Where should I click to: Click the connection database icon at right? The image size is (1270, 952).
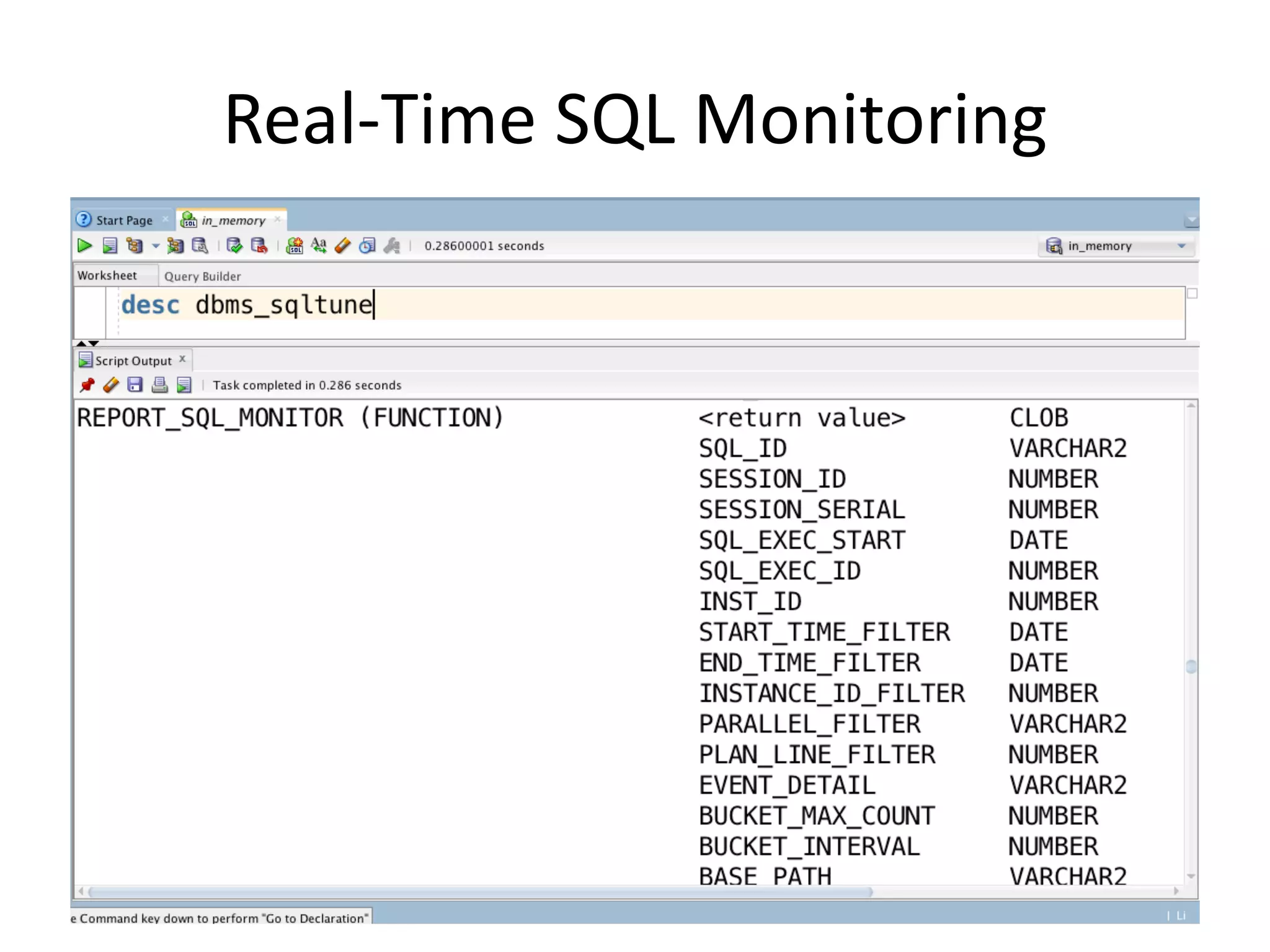1054,246
